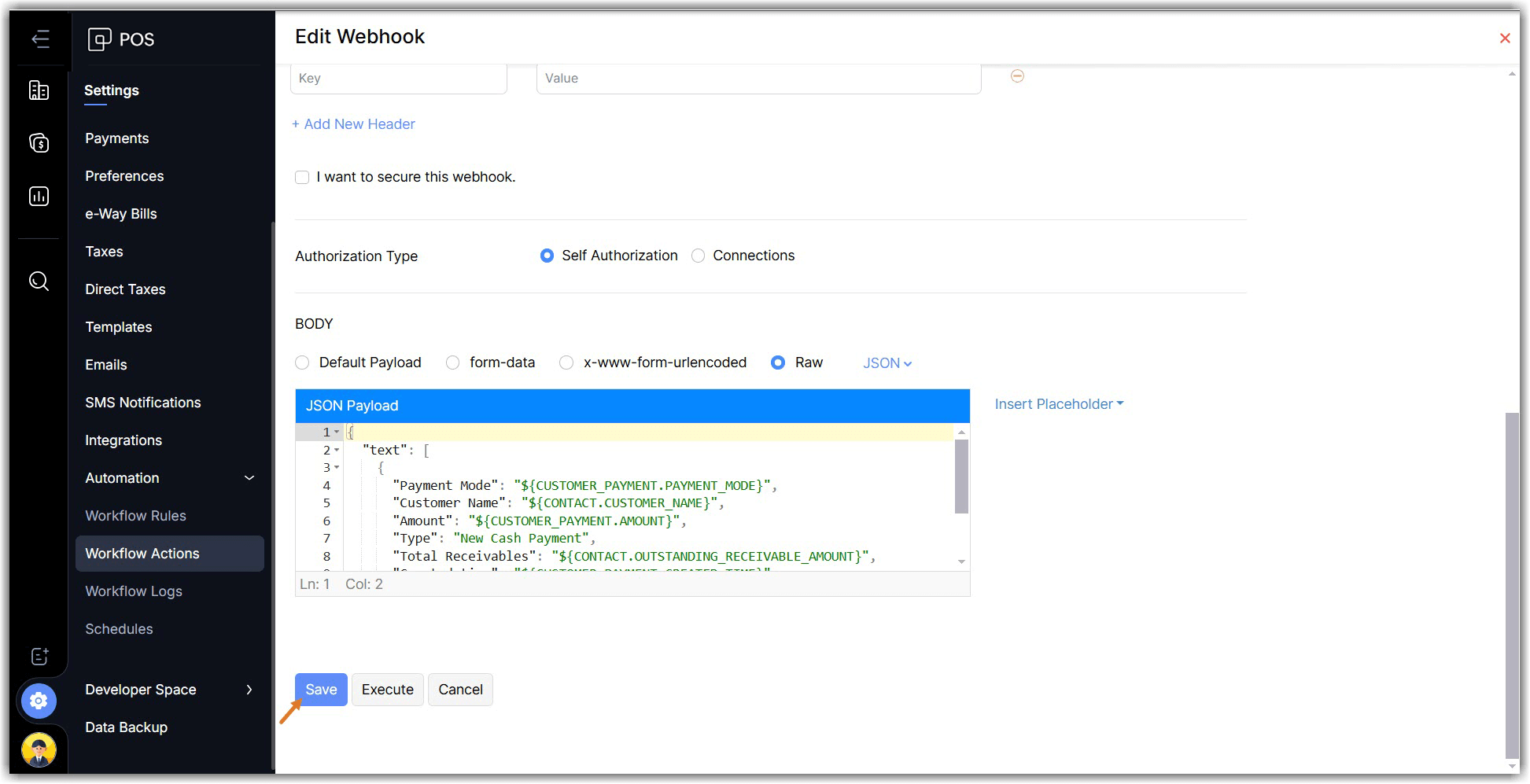
Task: Select Connections authorization type
Action: tap(698, 256)
